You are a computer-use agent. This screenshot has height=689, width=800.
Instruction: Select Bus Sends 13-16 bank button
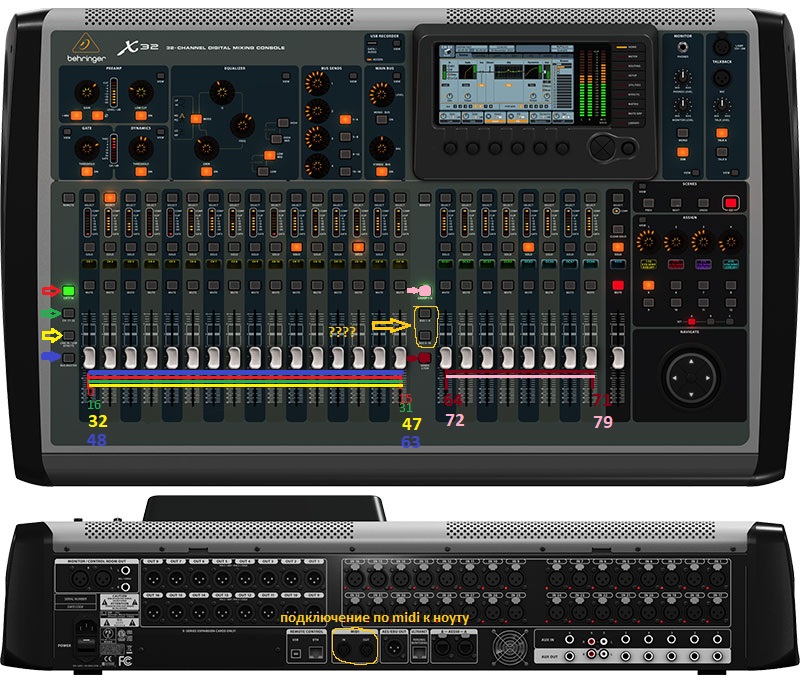pos(345,171)
